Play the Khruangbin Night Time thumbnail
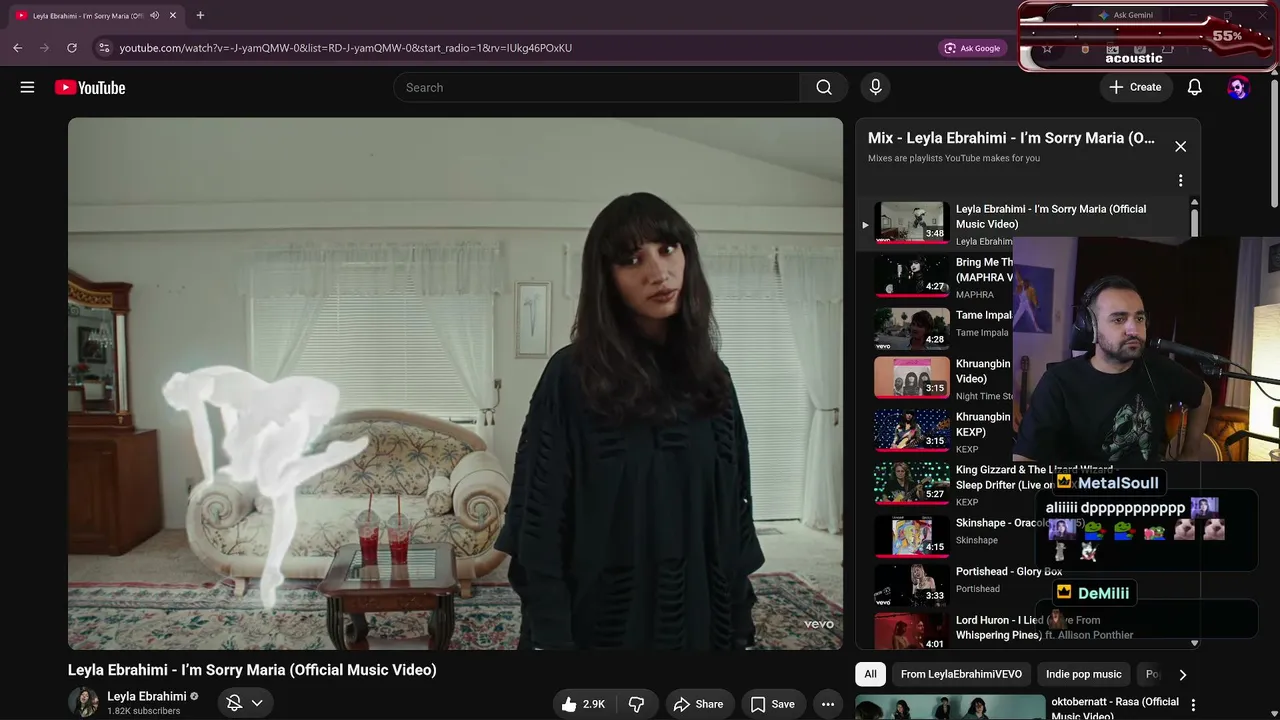Viewport: 1280px width, 720px height. (x=912, y=378)
